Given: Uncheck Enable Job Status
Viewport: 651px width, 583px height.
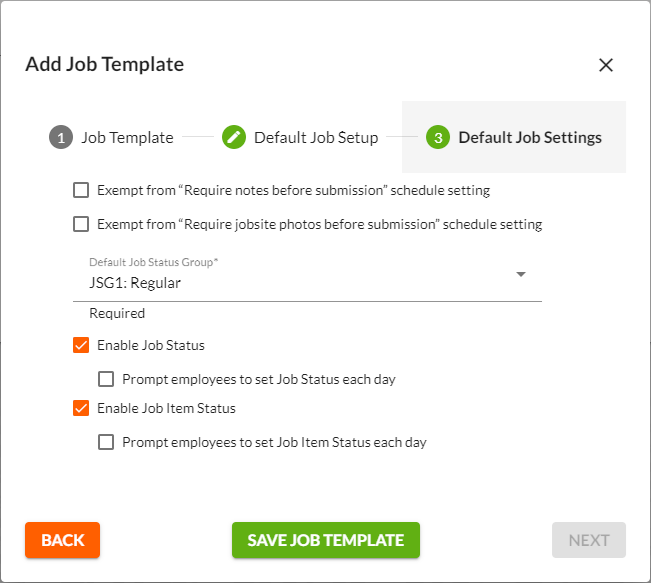Looking at the screenshot, I should (x=81, y=346).
